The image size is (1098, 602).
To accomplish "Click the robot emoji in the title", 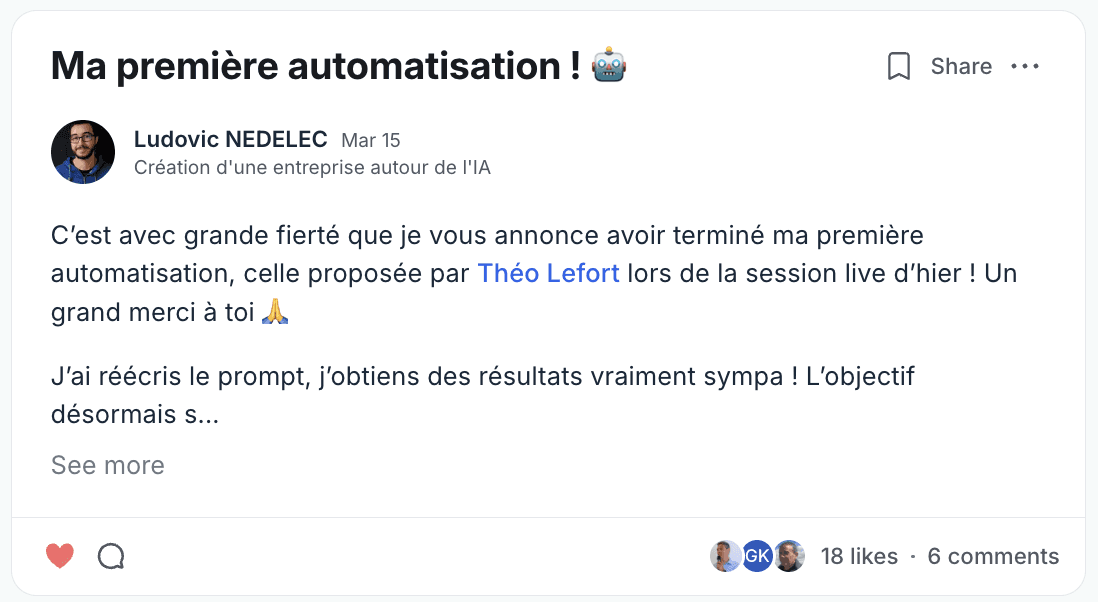I will (609, 65).
